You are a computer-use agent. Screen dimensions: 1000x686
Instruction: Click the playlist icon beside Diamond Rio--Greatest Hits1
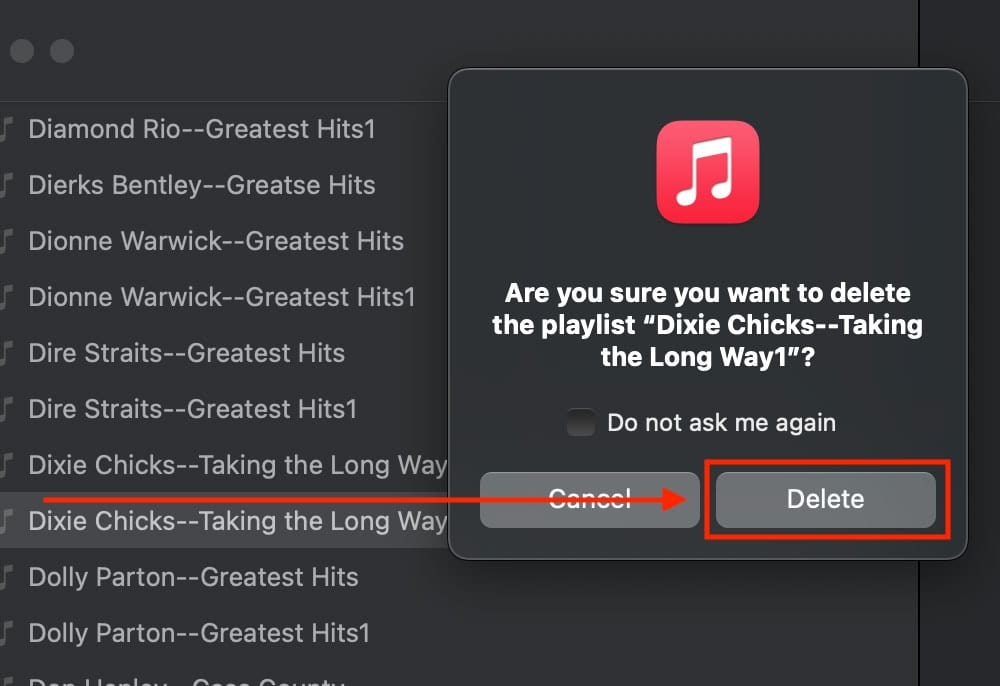click(6, 129)
